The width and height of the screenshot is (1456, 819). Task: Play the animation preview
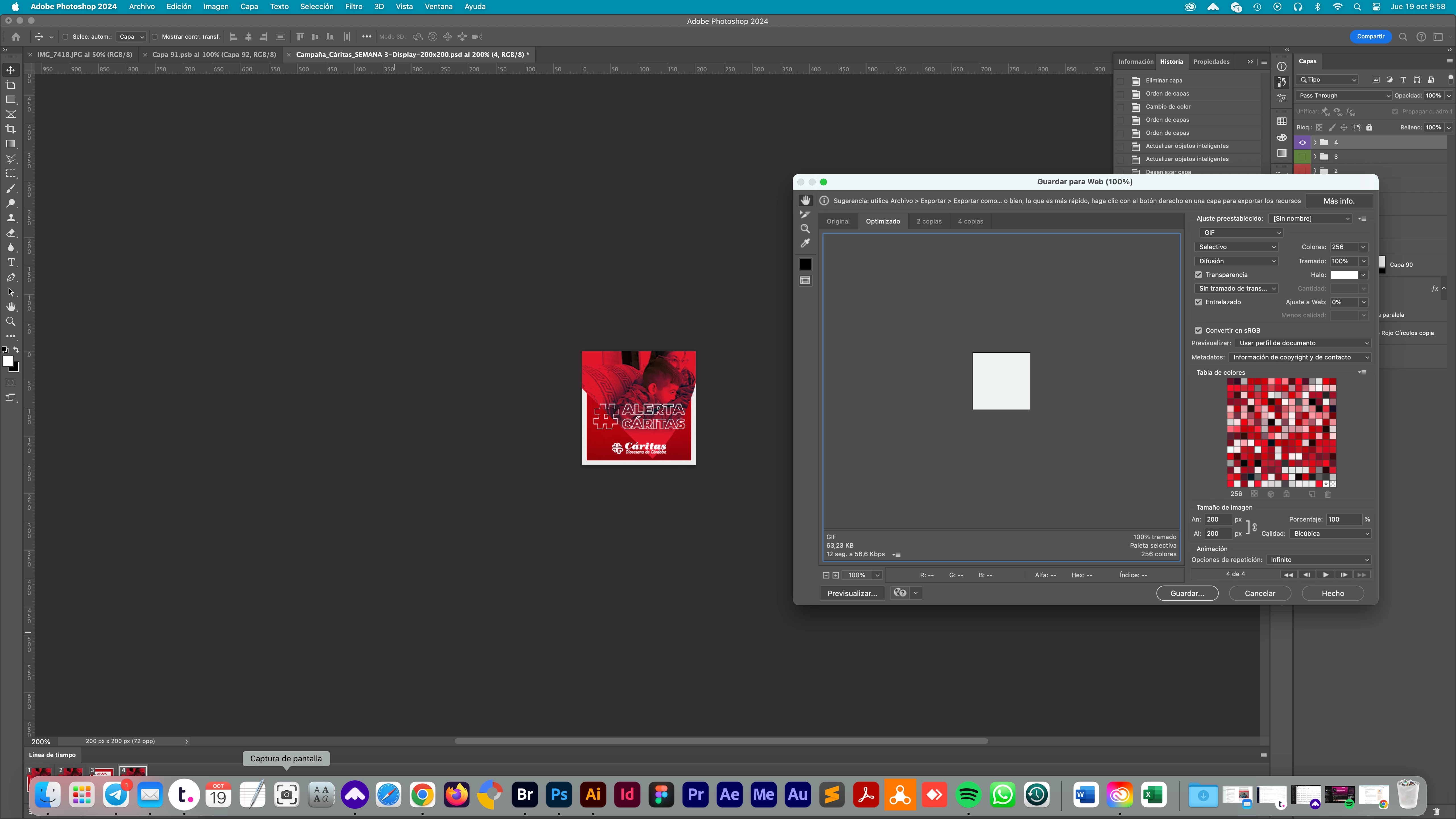tap(1325, 574)
